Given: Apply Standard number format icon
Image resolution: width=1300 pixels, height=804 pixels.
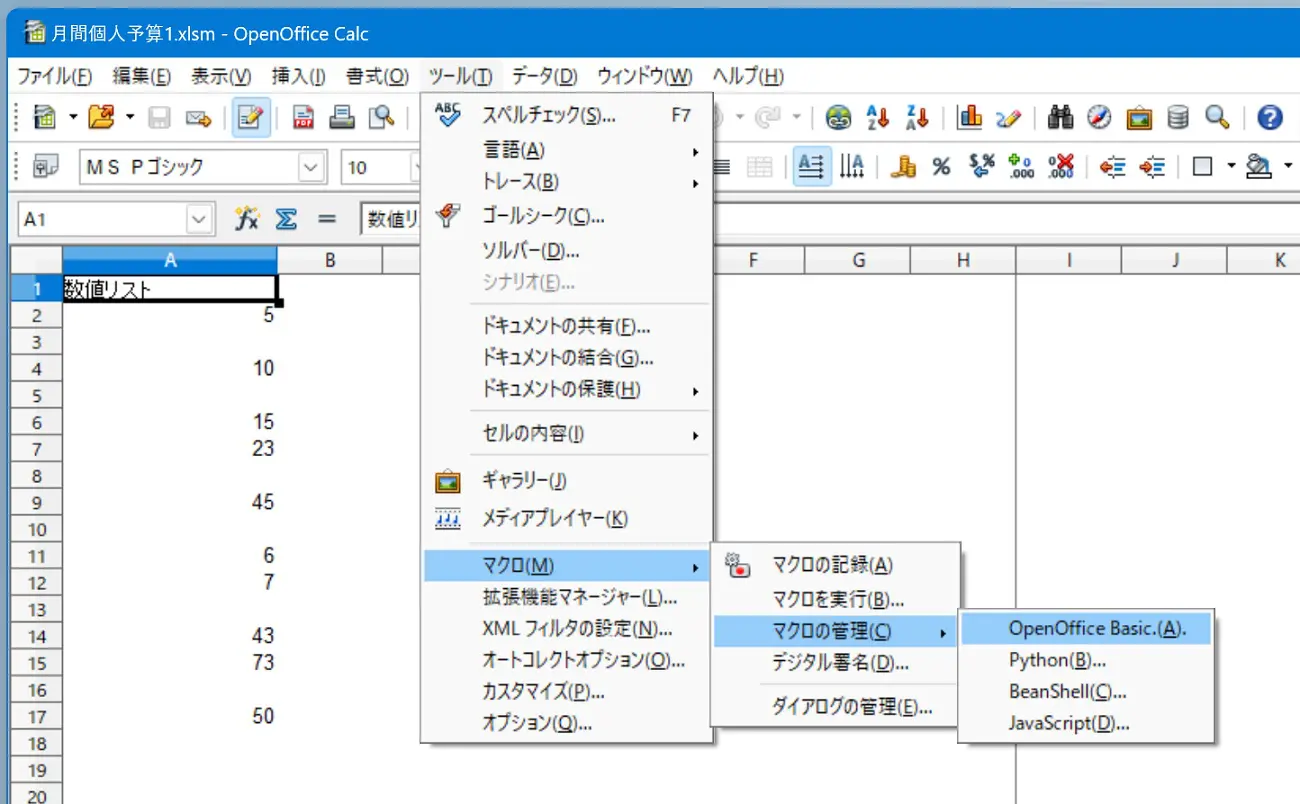Looking at the screenshot, I should (982, 167).
